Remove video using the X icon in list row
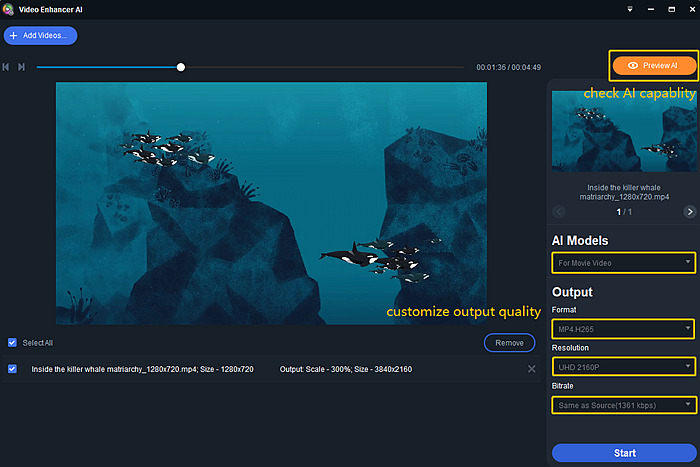The height and width of the screenshot is (467, 700). [531, 369]
